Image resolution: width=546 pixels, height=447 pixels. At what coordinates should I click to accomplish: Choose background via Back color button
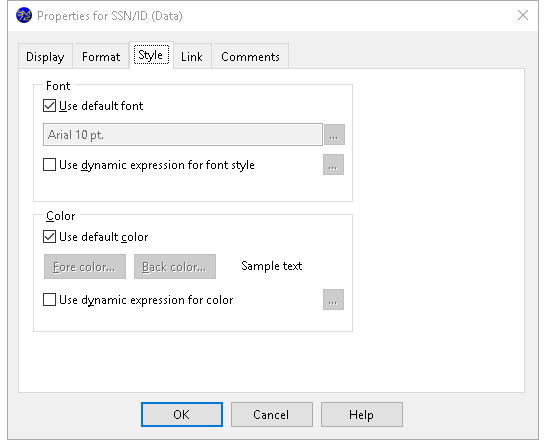[x=175, y=267]
